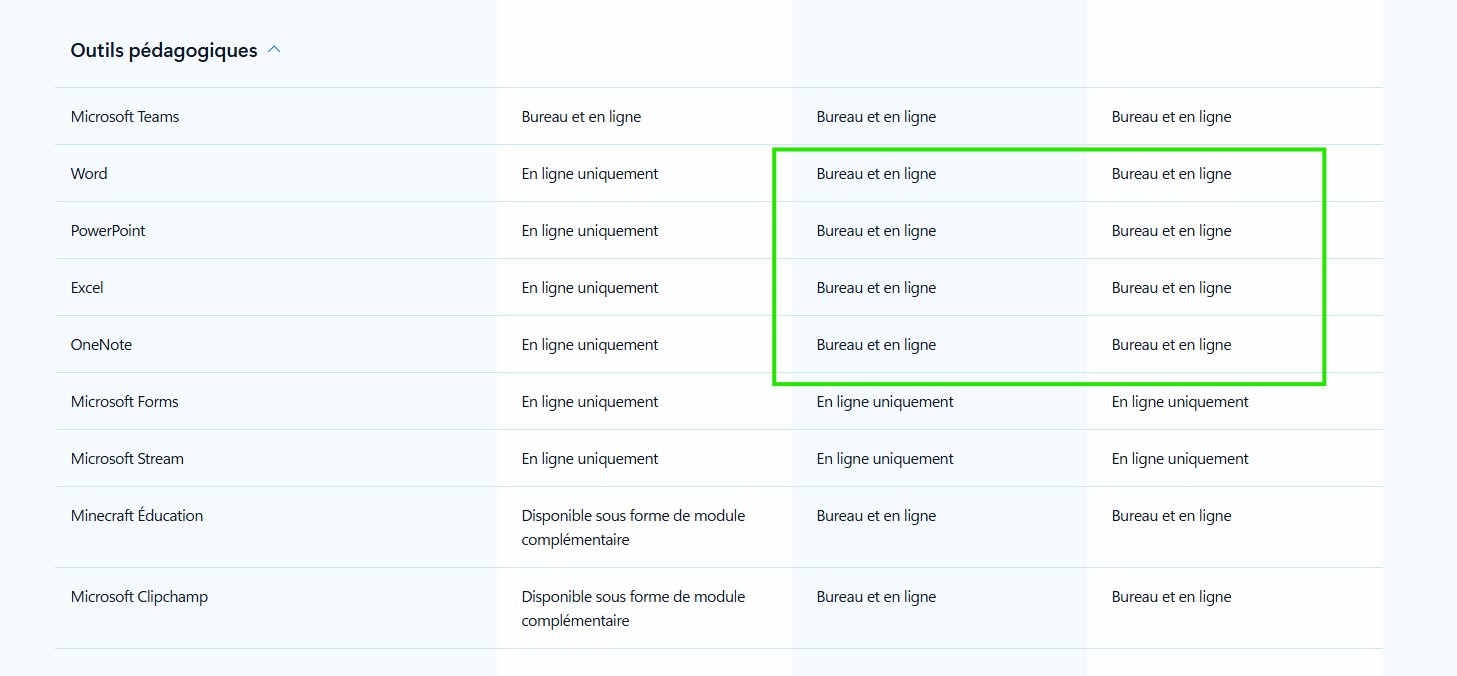Viewport: 1457px width, 676px height.
Task: Select "En ligne uniquement" in the PowerPoint row
Action: click(590, 231)
